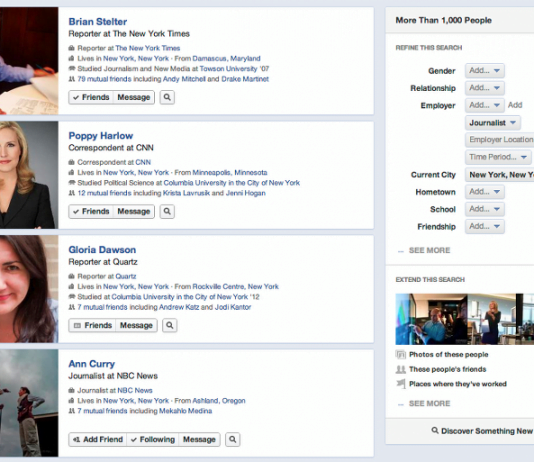Open the Current City New York dropdown
This screenshot has width=534, height=462.
[500, 175]
